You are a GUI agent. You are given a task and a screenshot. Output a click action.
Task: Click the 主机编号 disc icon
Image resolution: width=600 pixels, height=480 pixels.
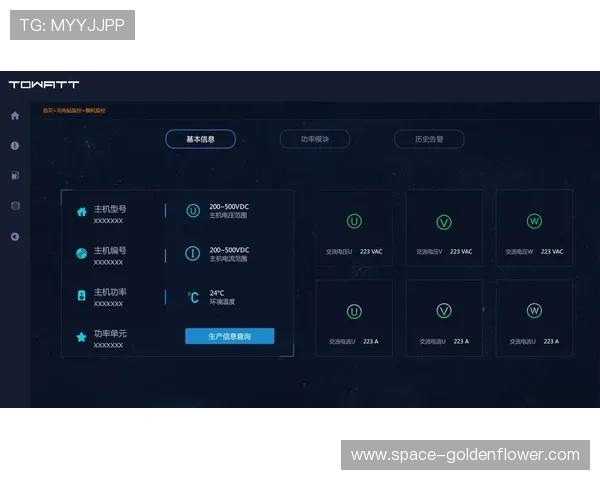[x=82, y=253]
